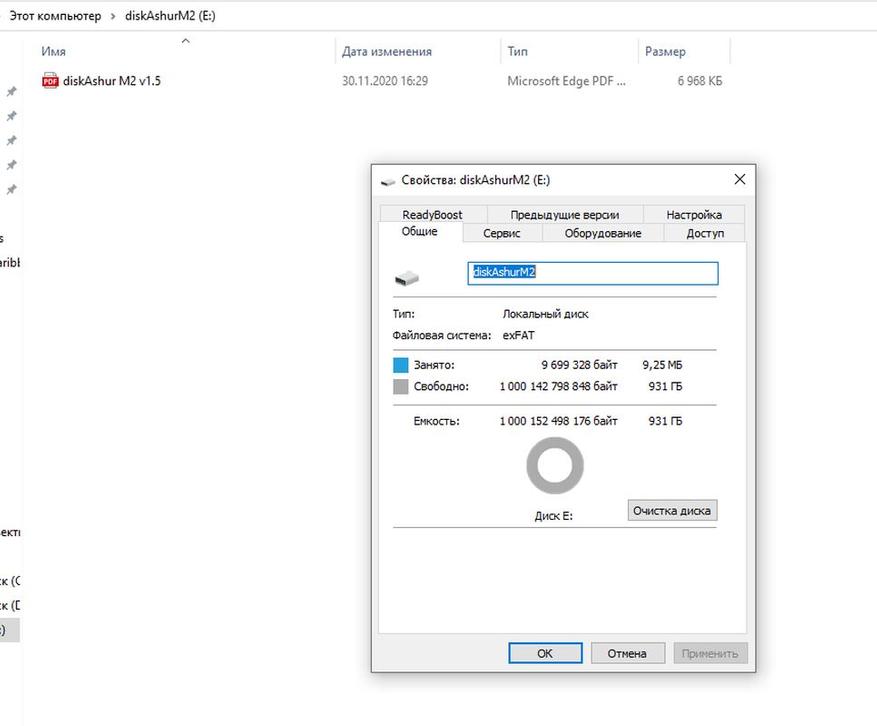Click the volume label field diskAshurM2

[x=593, y=274]
